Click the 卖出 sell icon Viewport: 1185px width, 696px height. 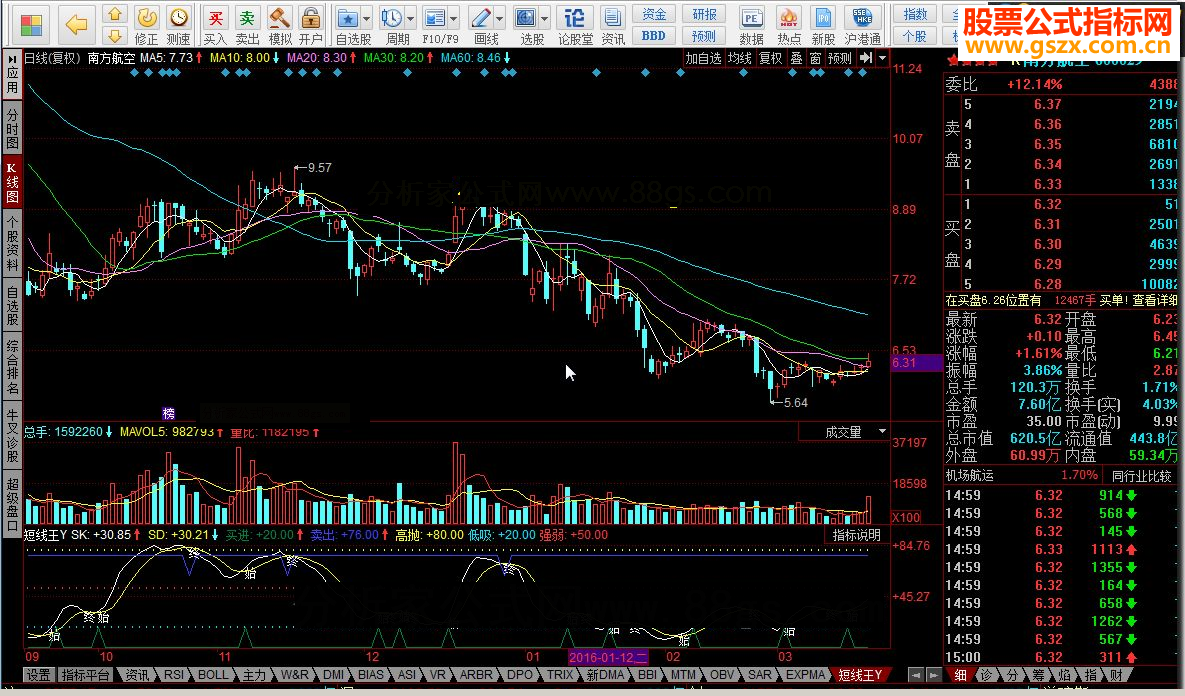coord(247,26)
